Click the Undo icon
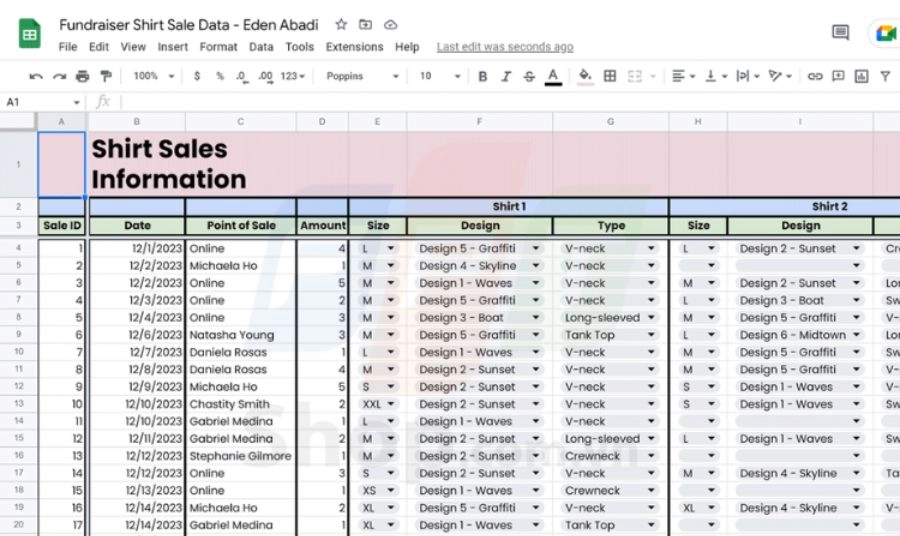900x536 pixels. (36, 76)
